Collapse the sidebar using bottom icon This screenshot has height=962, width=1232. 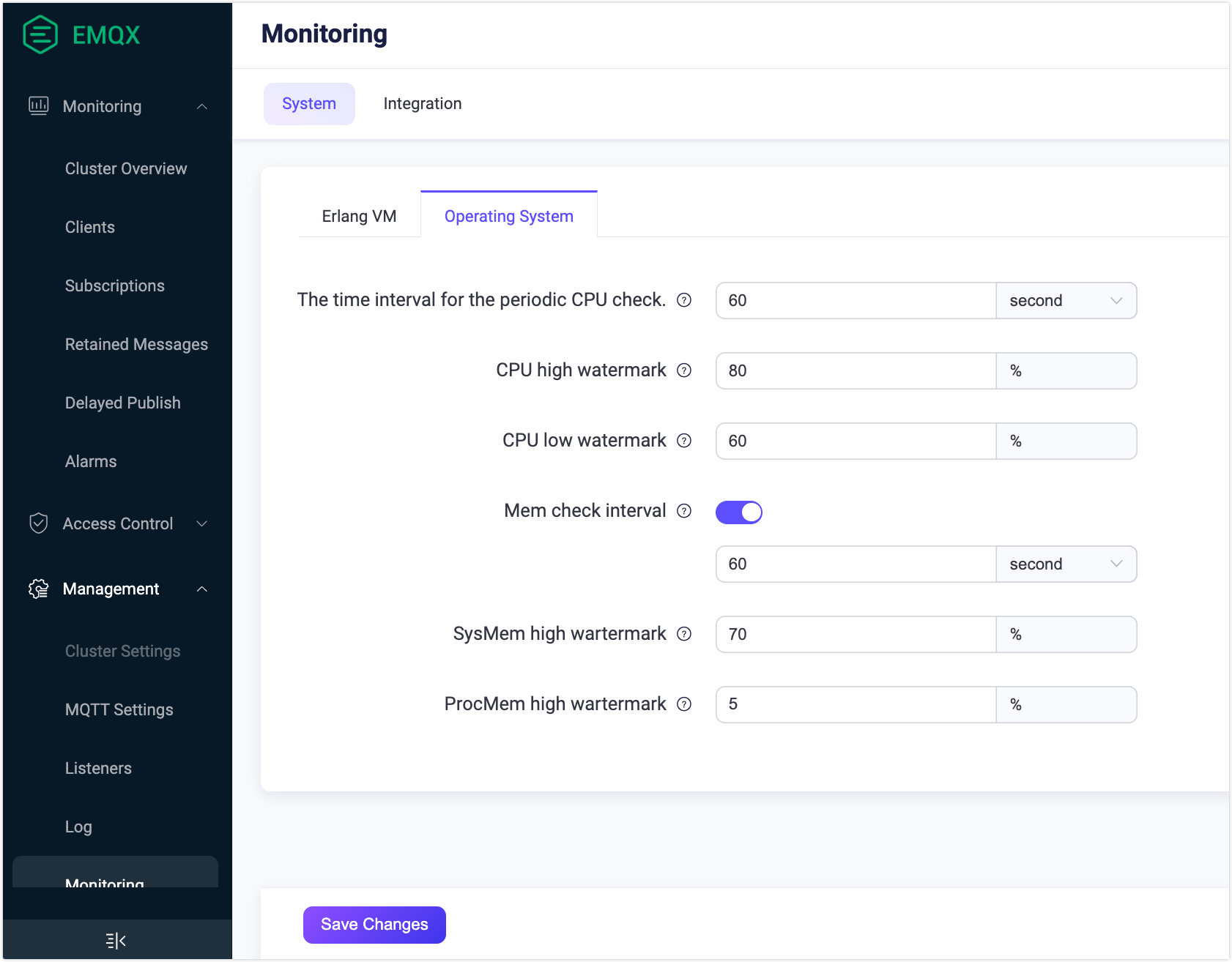[x=116, y=941]
